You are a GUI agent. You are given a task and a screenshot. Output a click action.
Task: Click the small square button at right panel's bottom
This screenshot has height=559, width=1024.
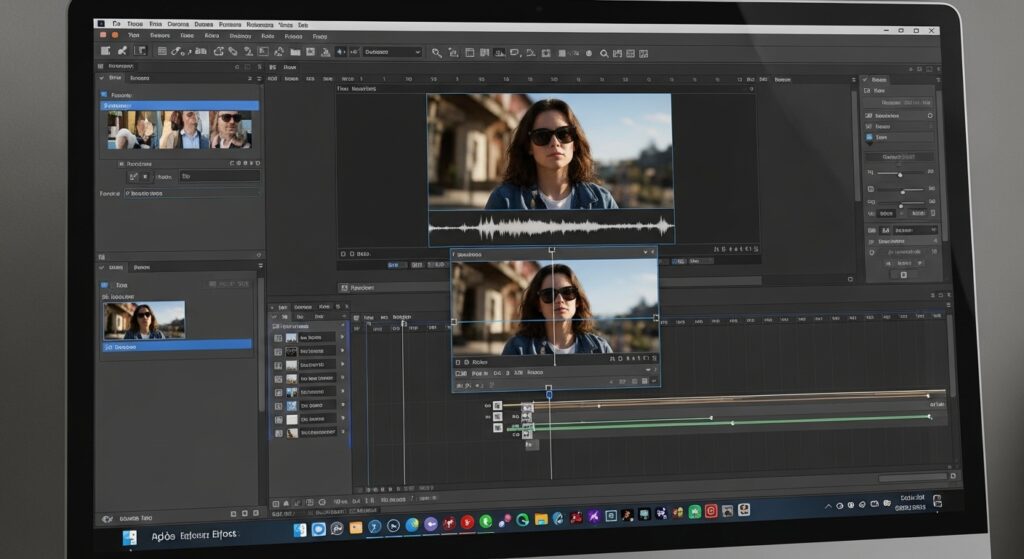tap(904, 275)
